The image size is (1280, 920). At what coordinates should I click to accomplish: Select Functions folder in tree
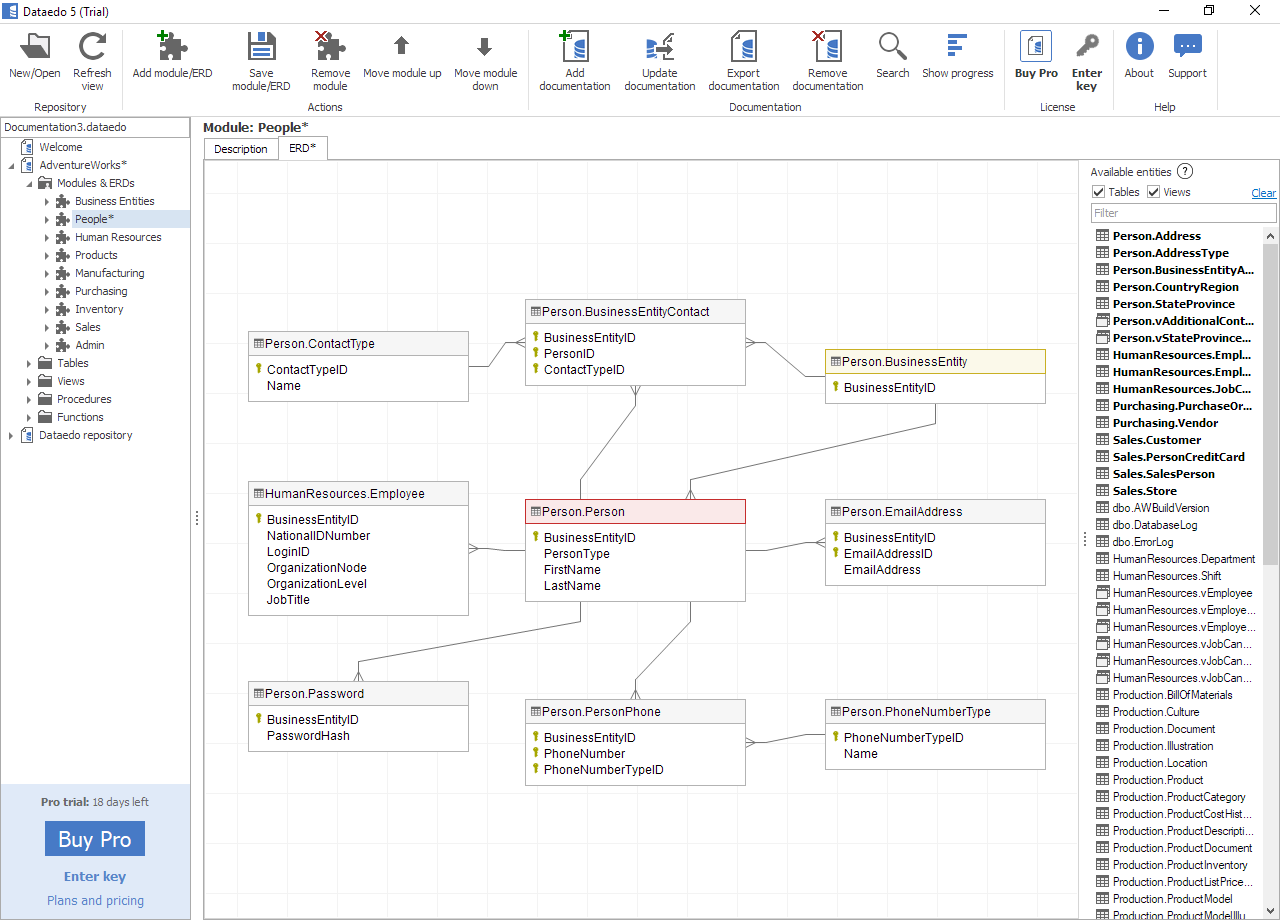coord(80,417)
